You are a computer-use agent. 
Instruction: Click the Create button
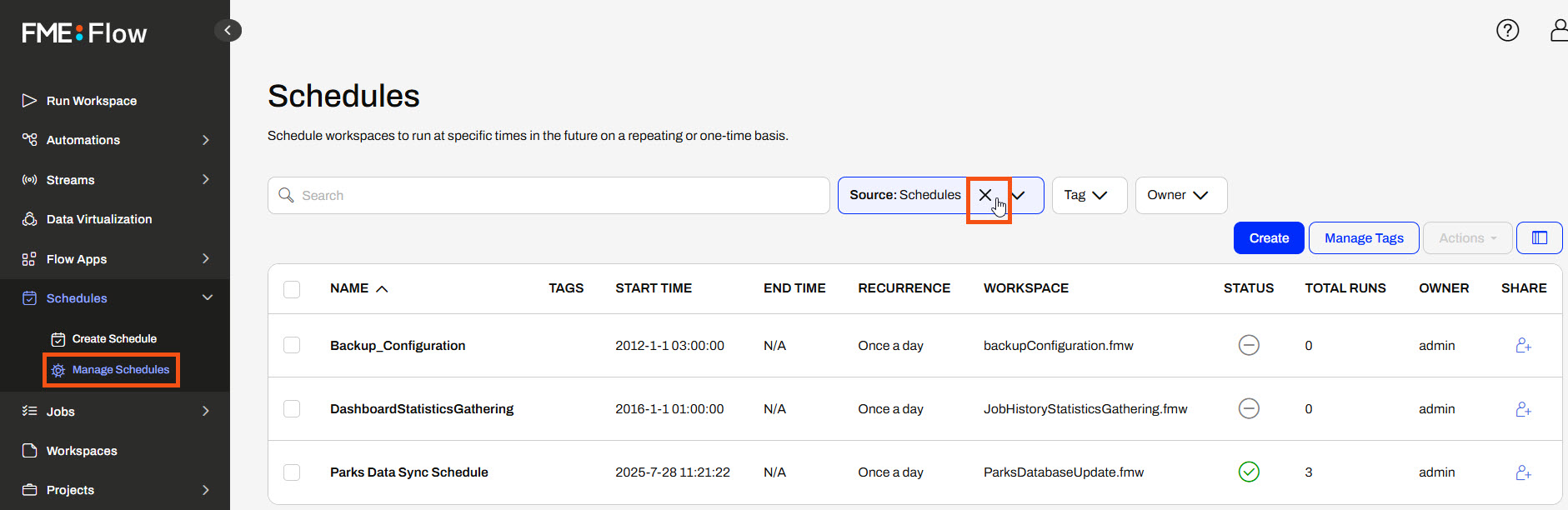(1268, 238)
